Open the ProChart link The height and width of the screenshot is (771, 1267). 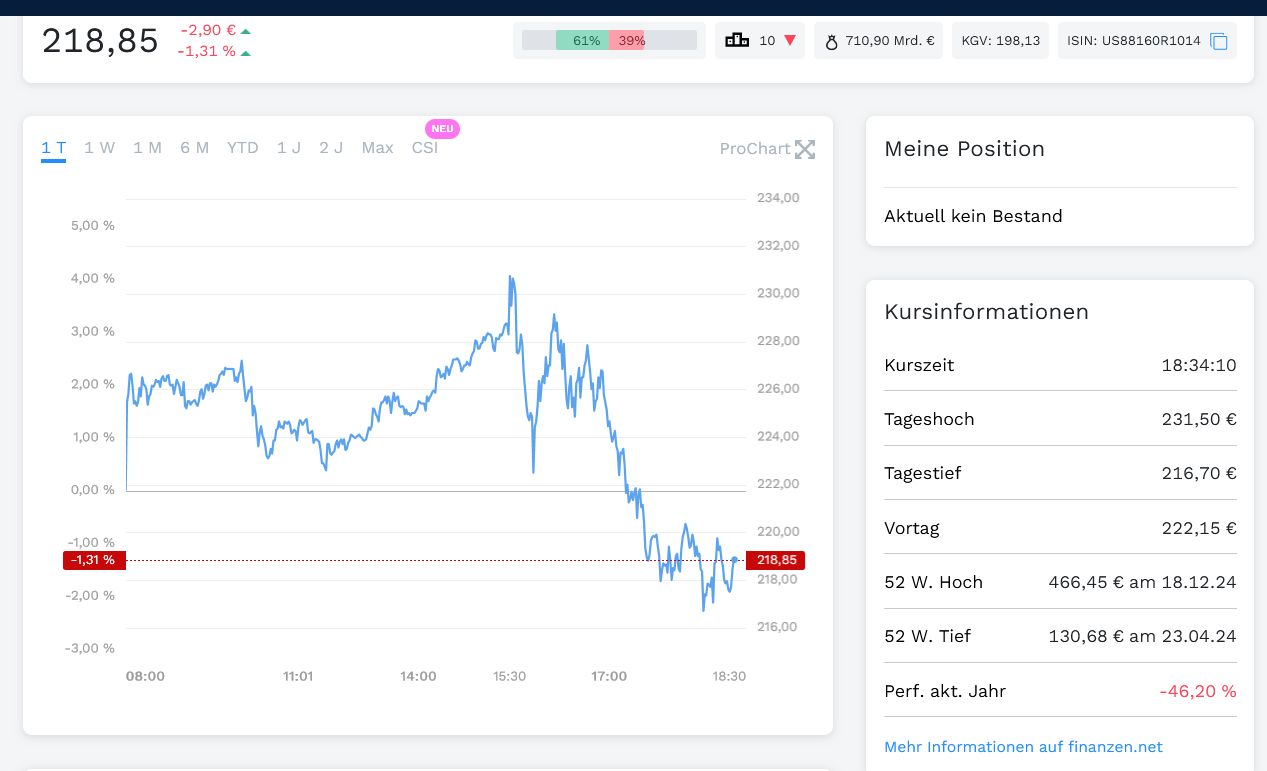(754, 149)
